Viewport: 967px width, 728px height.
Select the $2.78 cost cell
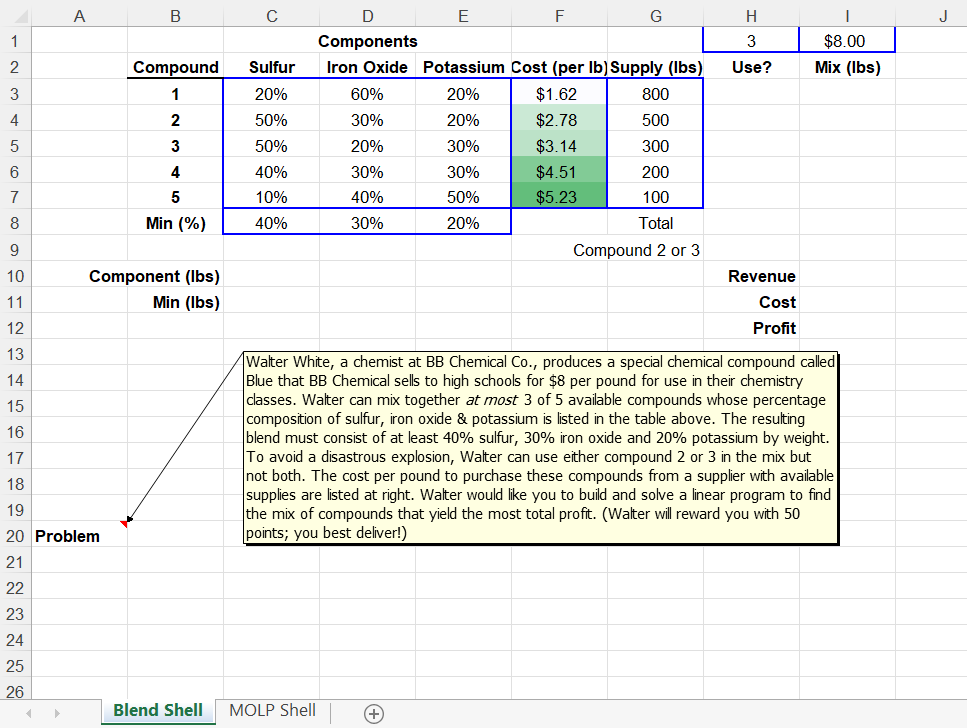point(559,120)
